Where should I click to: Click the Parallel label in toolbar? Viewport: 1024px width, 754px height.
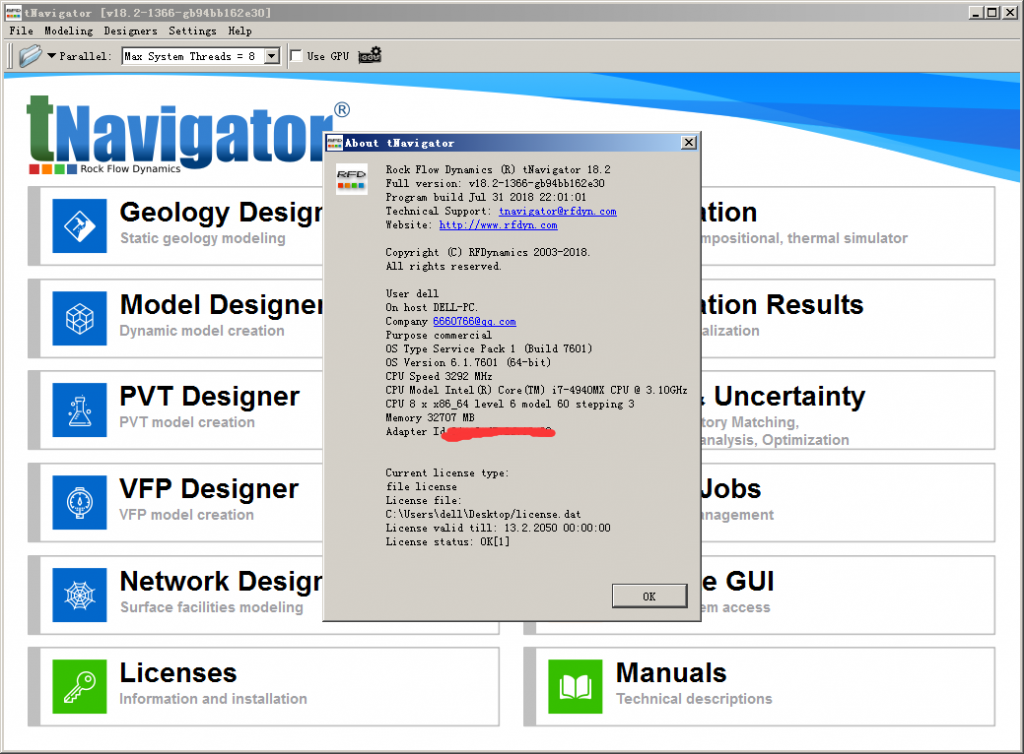(x=86, y=56)
